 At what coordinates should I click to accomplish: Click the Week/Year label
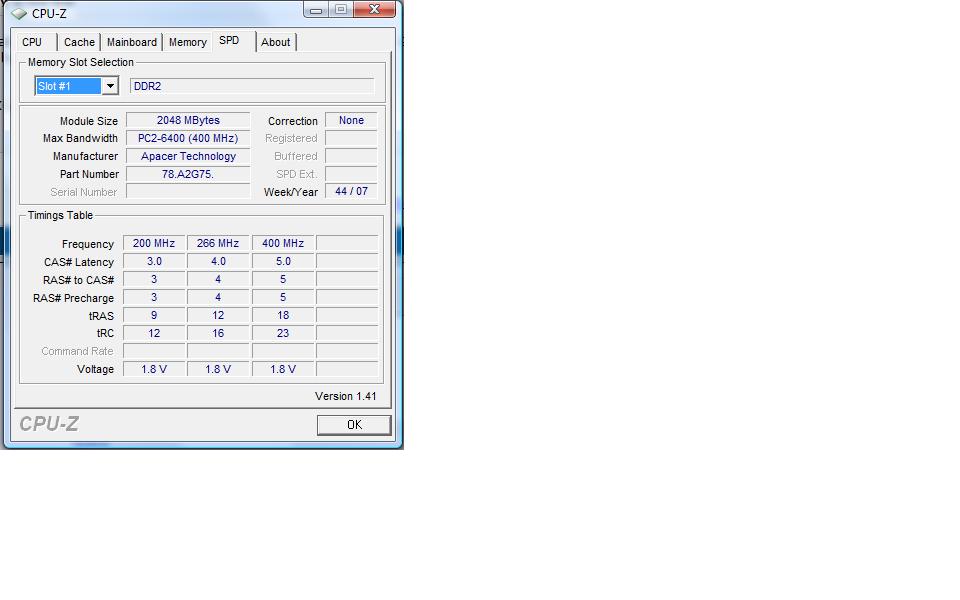[x=291, y=192]
